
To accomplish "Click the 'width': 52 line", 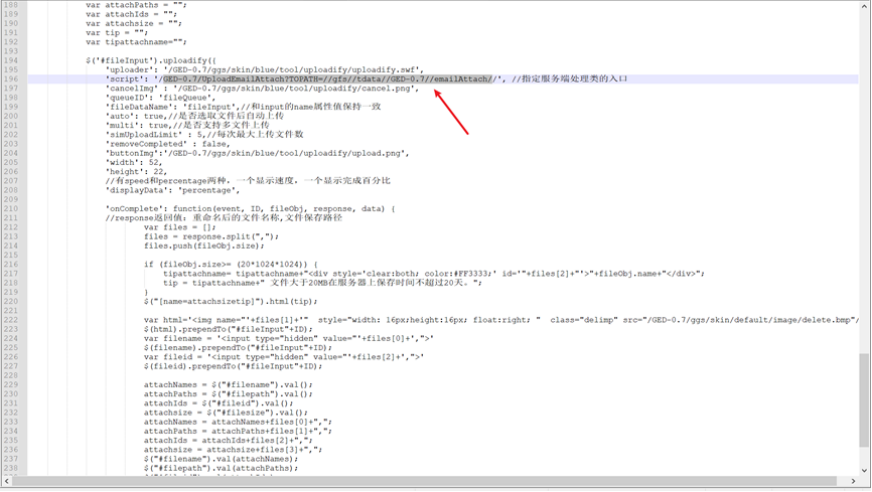I will (x=134, y=162).
